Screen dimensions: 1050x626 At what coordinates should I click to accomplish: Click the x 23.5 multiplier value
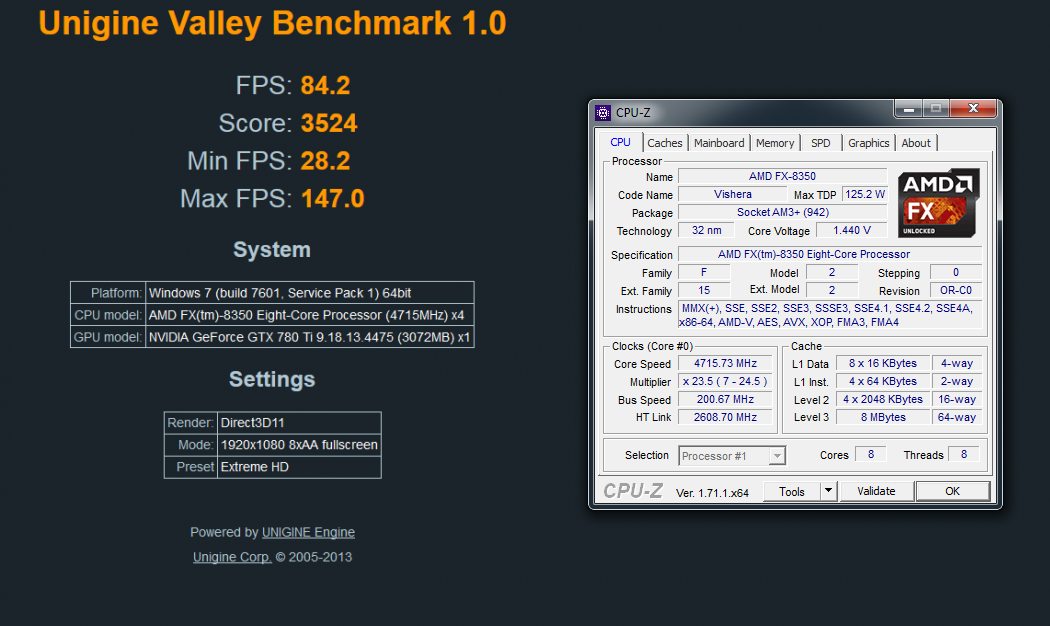pos(725,382)
